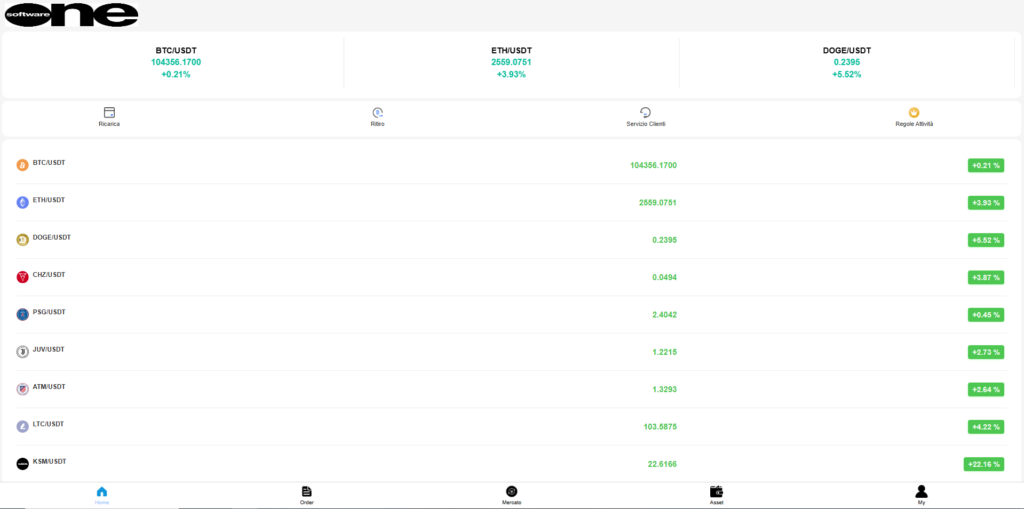The height and width of the screenshot is (509, 1024).
Task: Go to the Home tab
Action: point(102,495)
